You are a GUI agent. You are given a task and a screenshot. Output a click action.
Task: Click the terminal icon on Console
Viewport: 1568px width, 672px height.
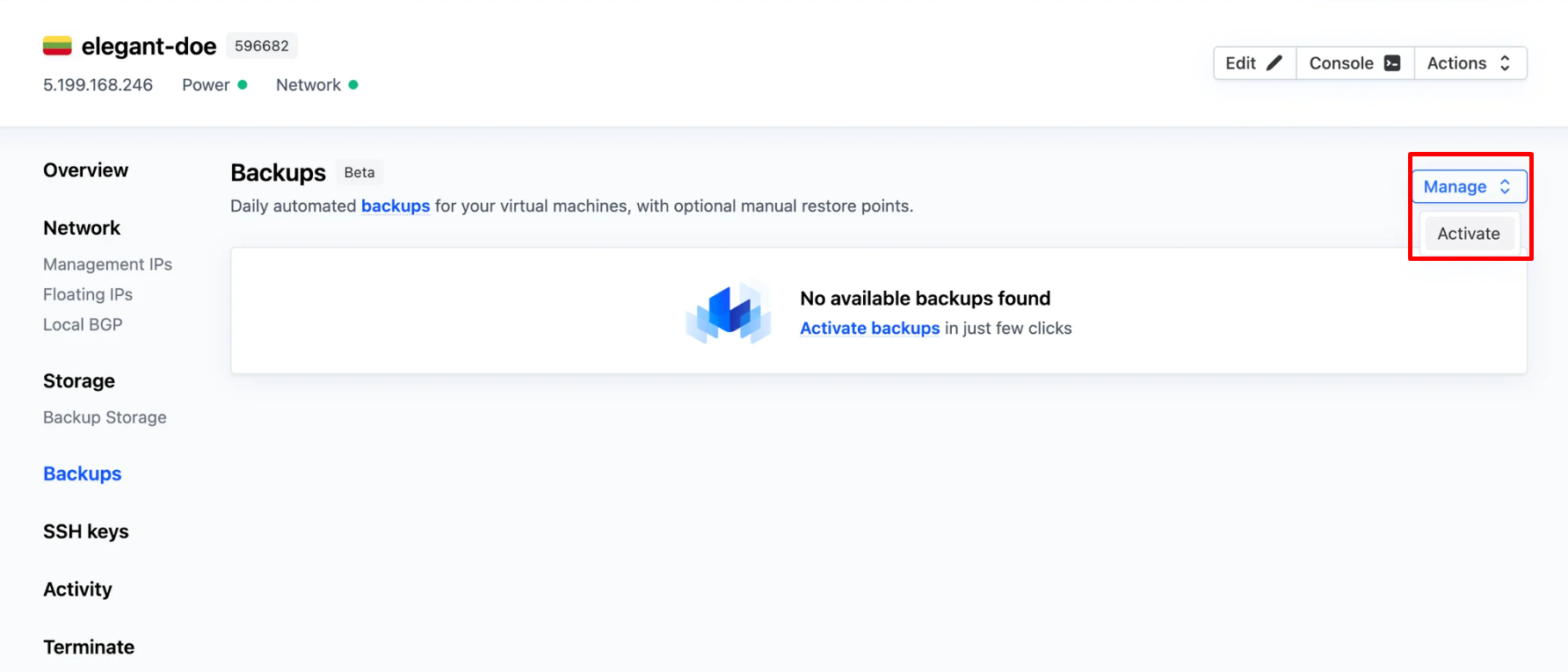coord(1392,63)
